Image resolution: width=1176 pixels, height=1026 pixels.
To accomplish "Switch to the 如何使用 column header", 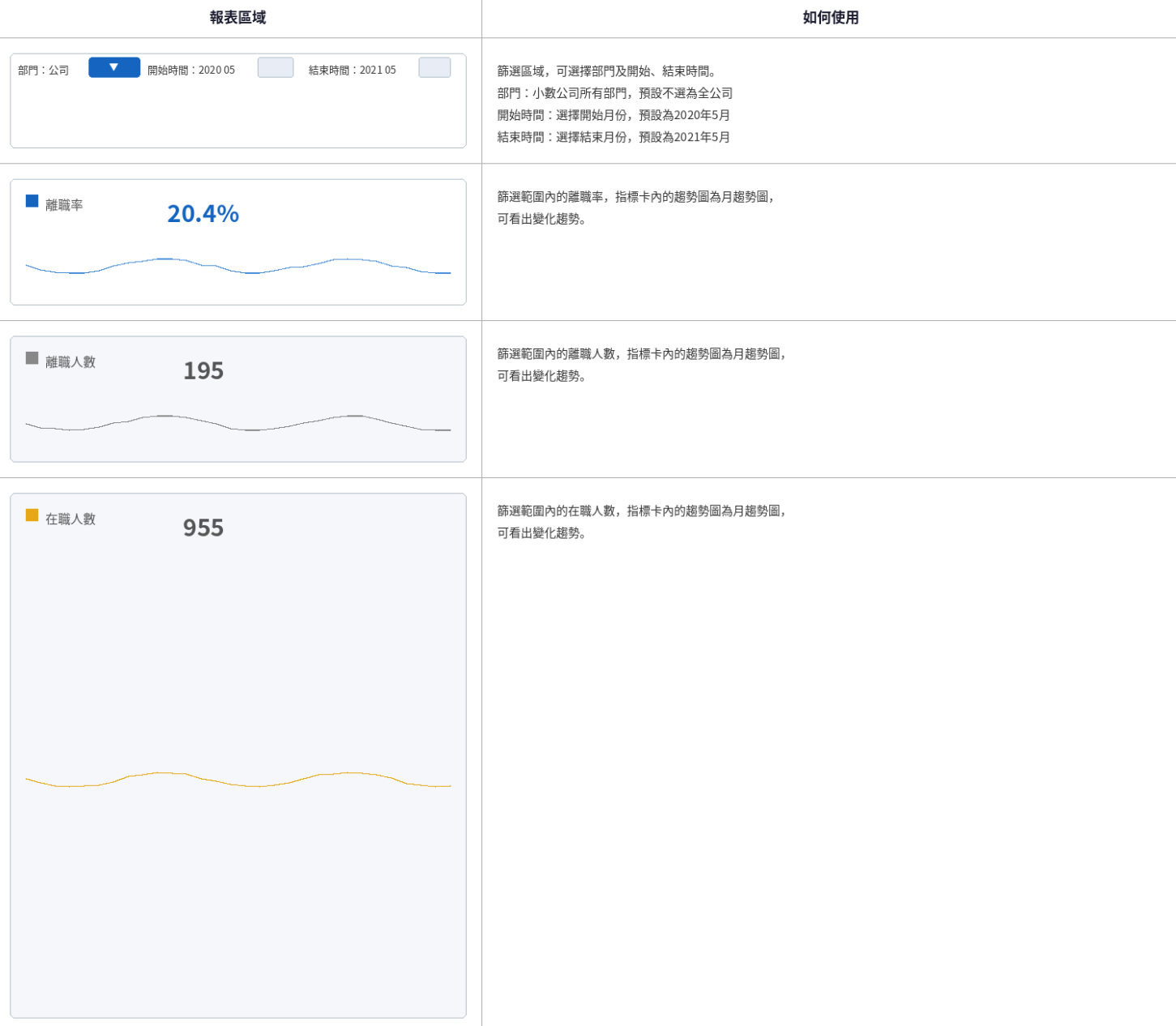I will 827,17.
